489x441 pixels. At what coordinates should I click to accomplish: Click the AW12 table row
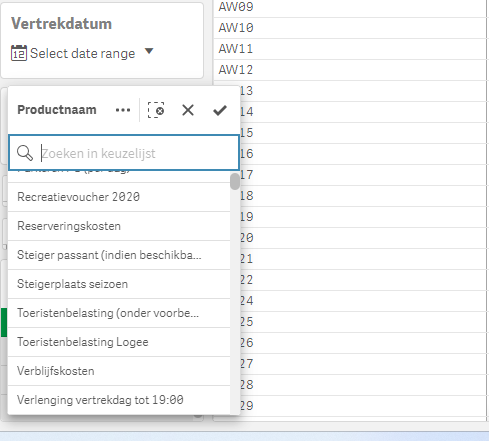[350, 70]
